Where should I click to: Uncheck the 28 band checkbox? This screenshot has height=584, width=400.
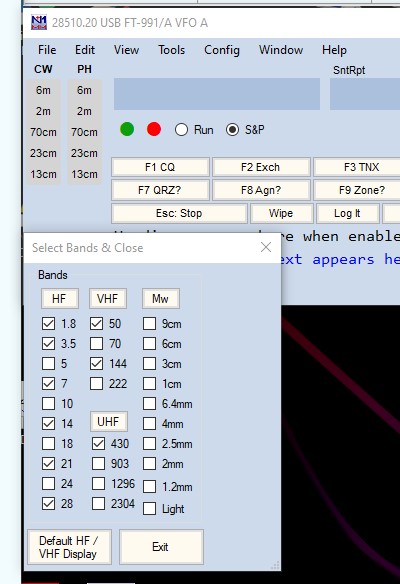[x=48, y=504]
